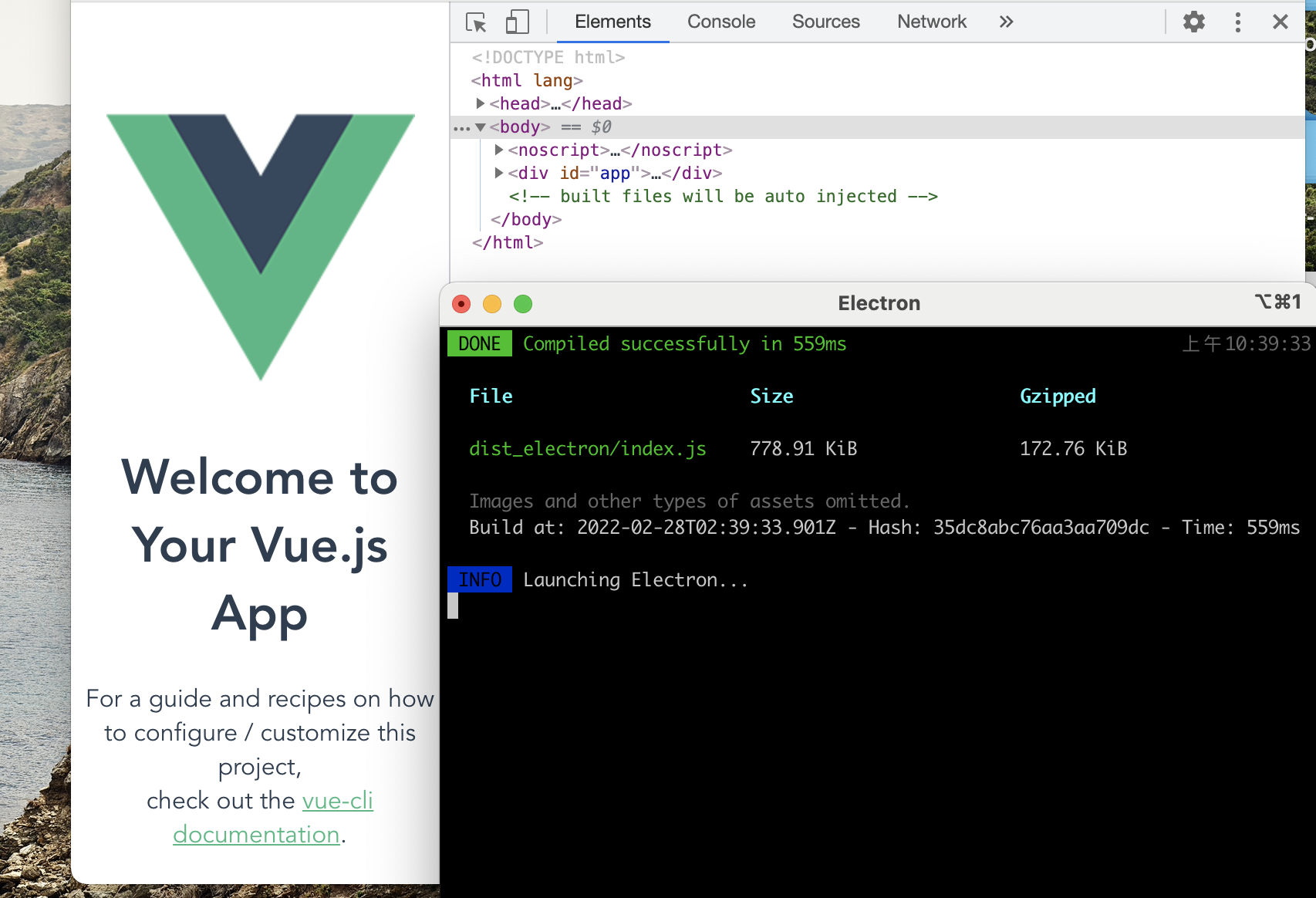Select the DOCTYPE html line
Image resolution: width=1316 pixels, height=898 pixels.
(x=548, y=57)
